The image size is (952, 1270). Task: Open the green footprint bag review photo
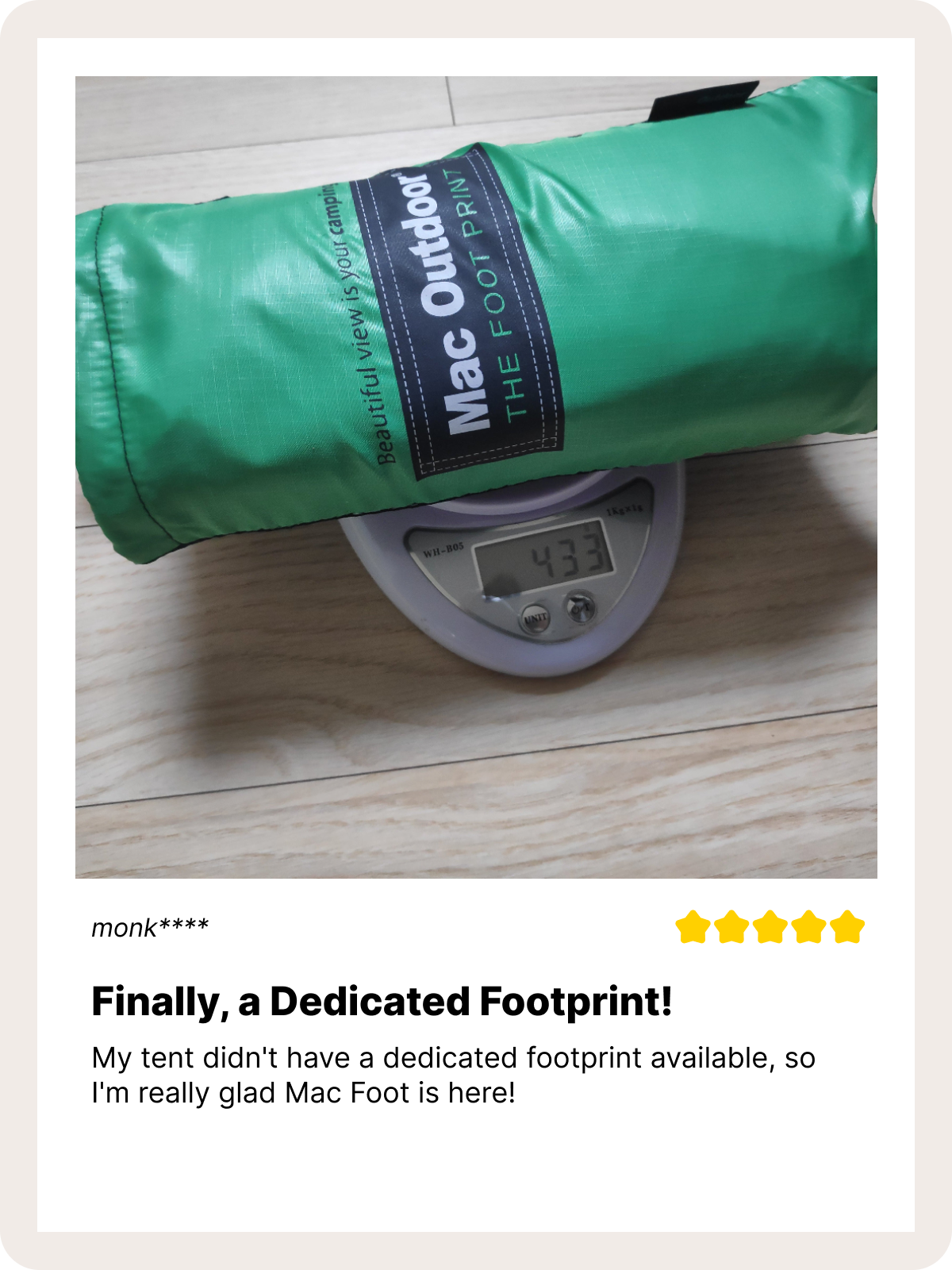click(x=476, y=477)
